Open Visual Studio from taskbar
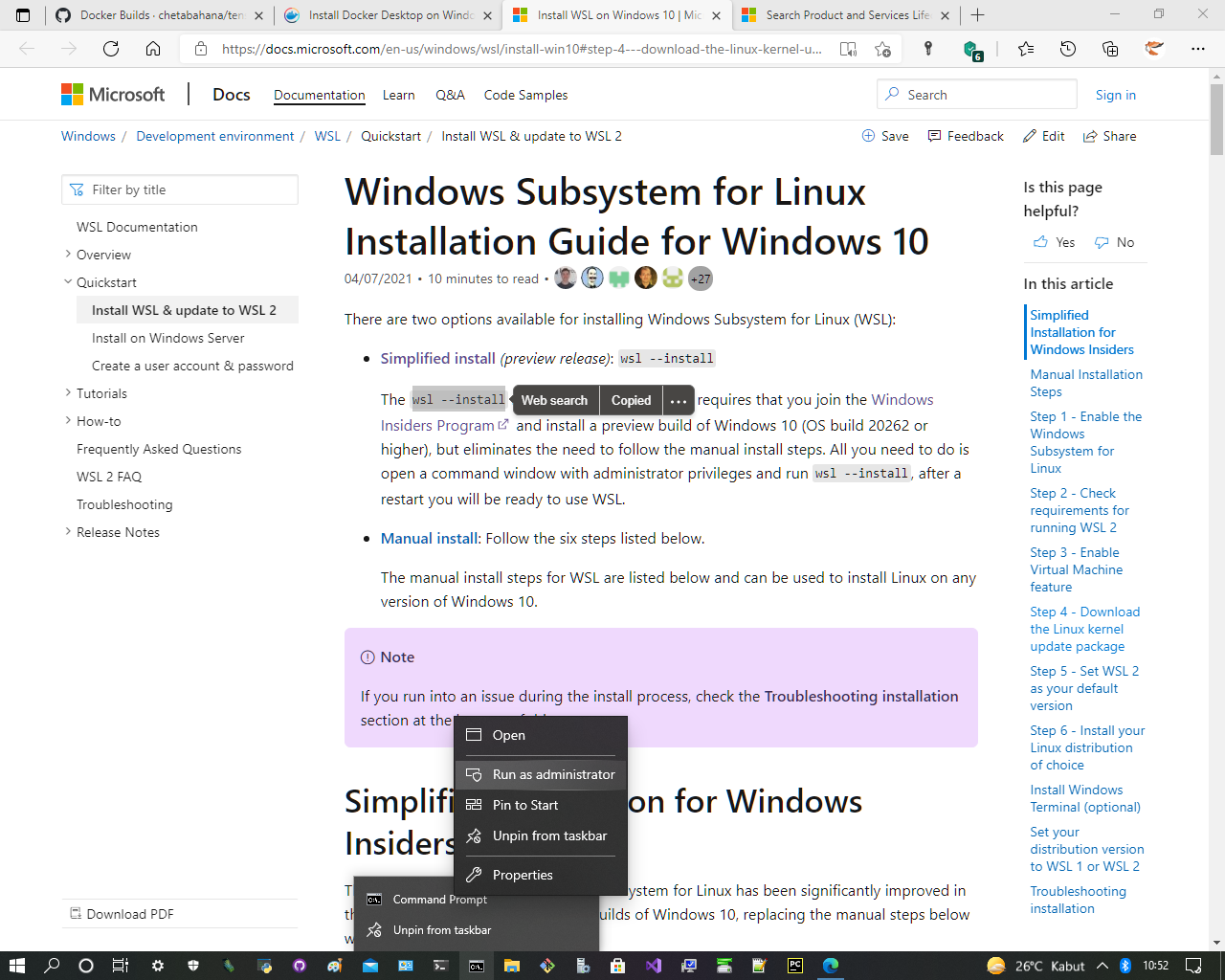 [x=654, y=966]
